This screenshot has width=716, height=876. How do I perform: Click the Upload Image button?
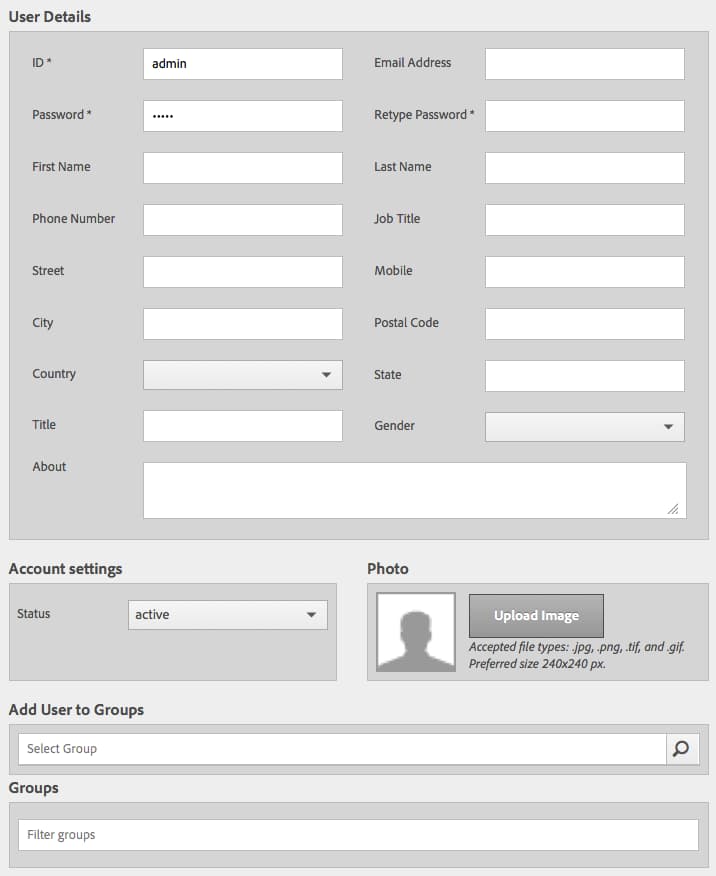pyautogui.click(x=536, y=616)
